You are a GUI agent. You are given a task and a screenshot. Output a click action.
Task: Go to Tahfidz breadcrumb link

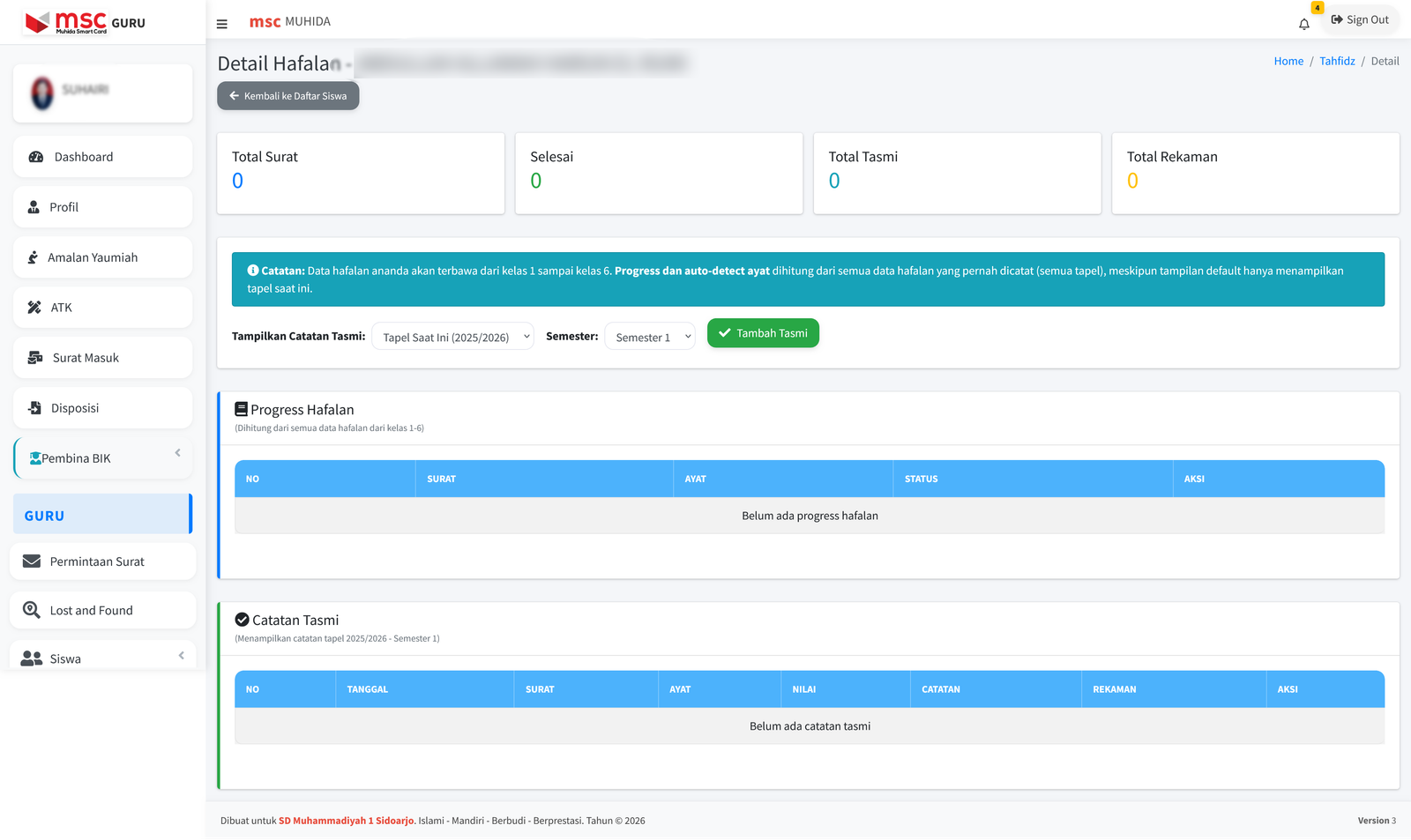coord(1337,61)
